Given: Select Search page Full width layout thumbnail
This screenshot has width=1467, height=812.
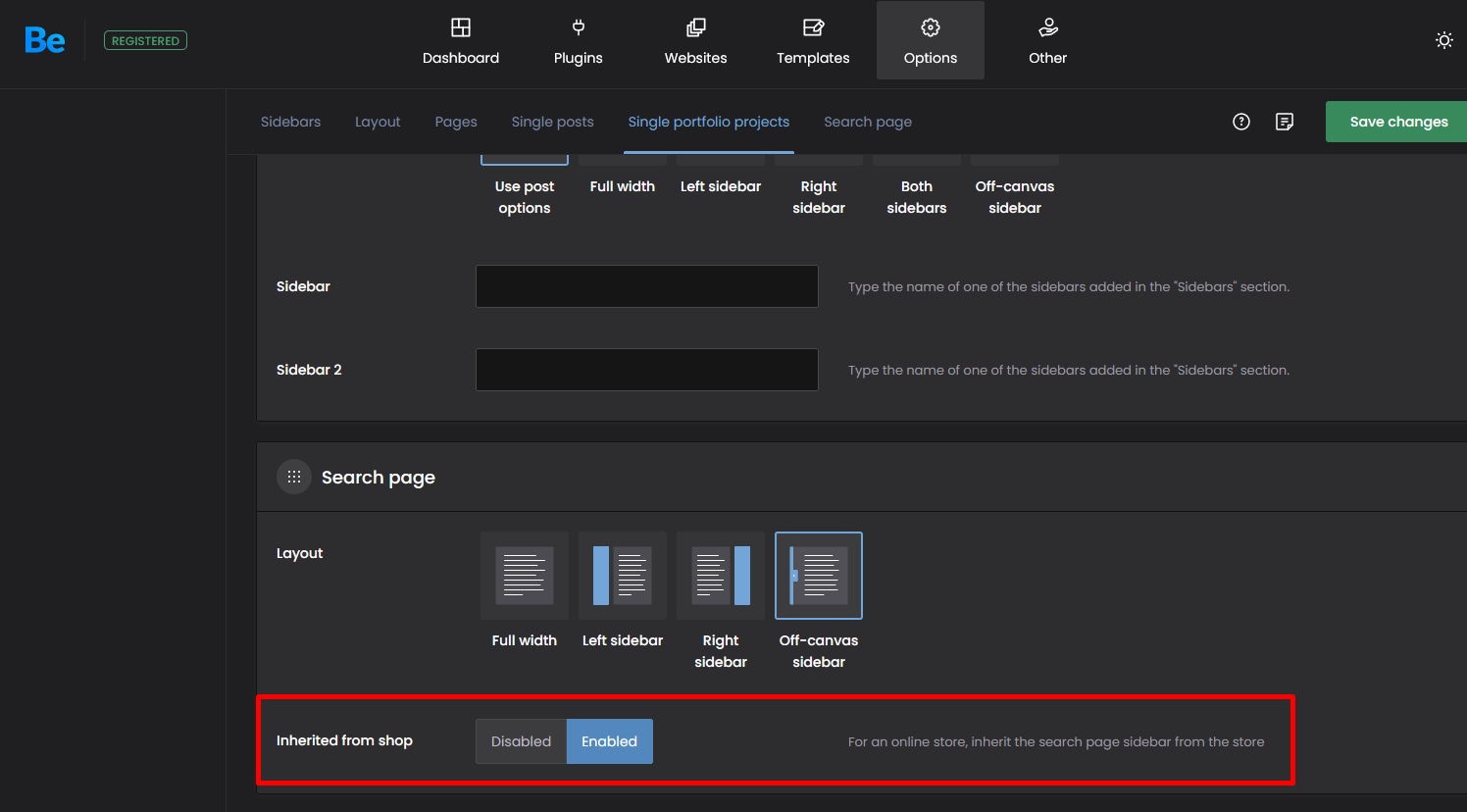Looking at the screenshot, I should coord(525,576).
